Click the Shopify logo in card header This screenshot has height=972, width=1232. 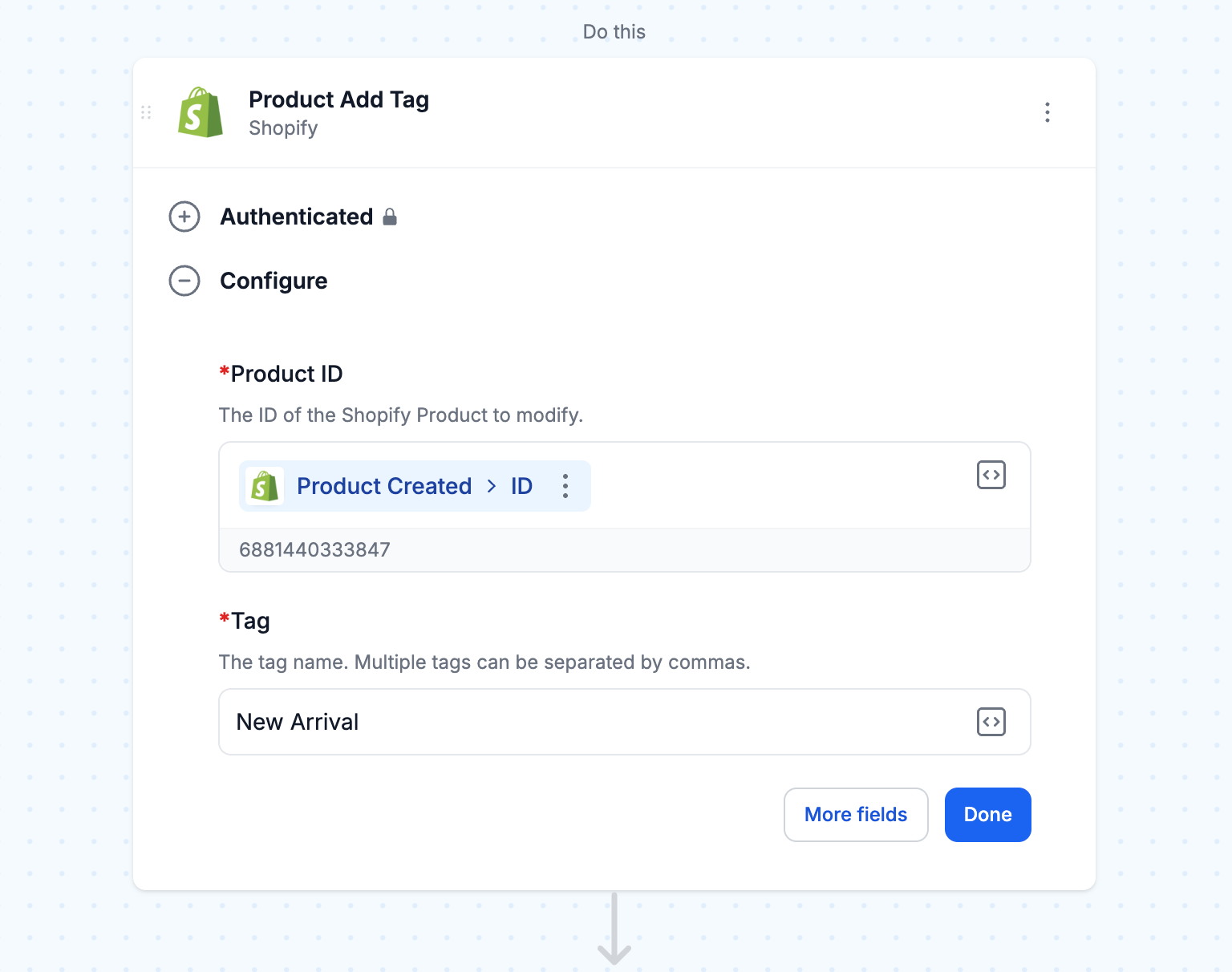click(201, 112)
